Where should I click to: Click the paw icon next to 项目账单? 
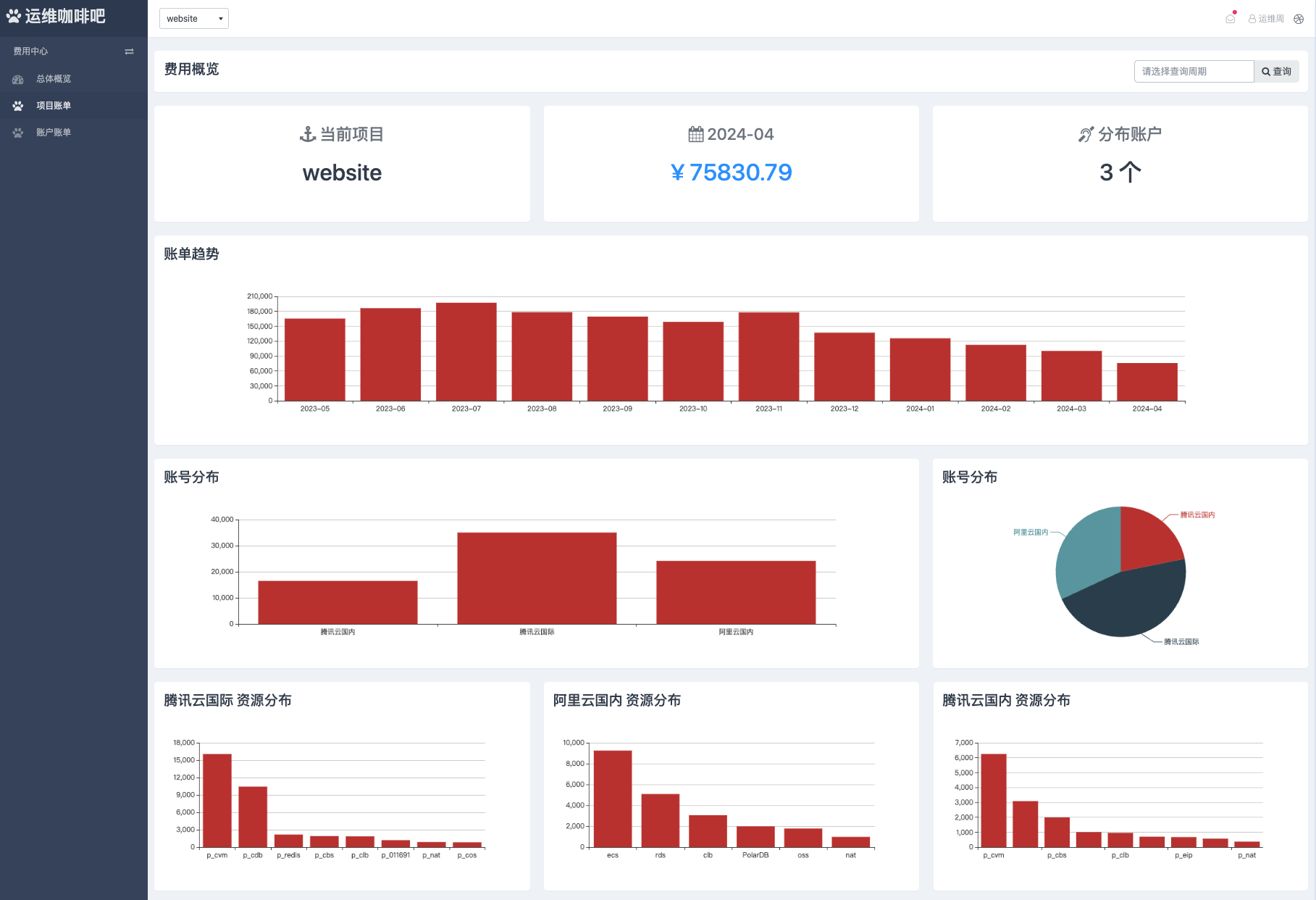(x=18, y=106)
